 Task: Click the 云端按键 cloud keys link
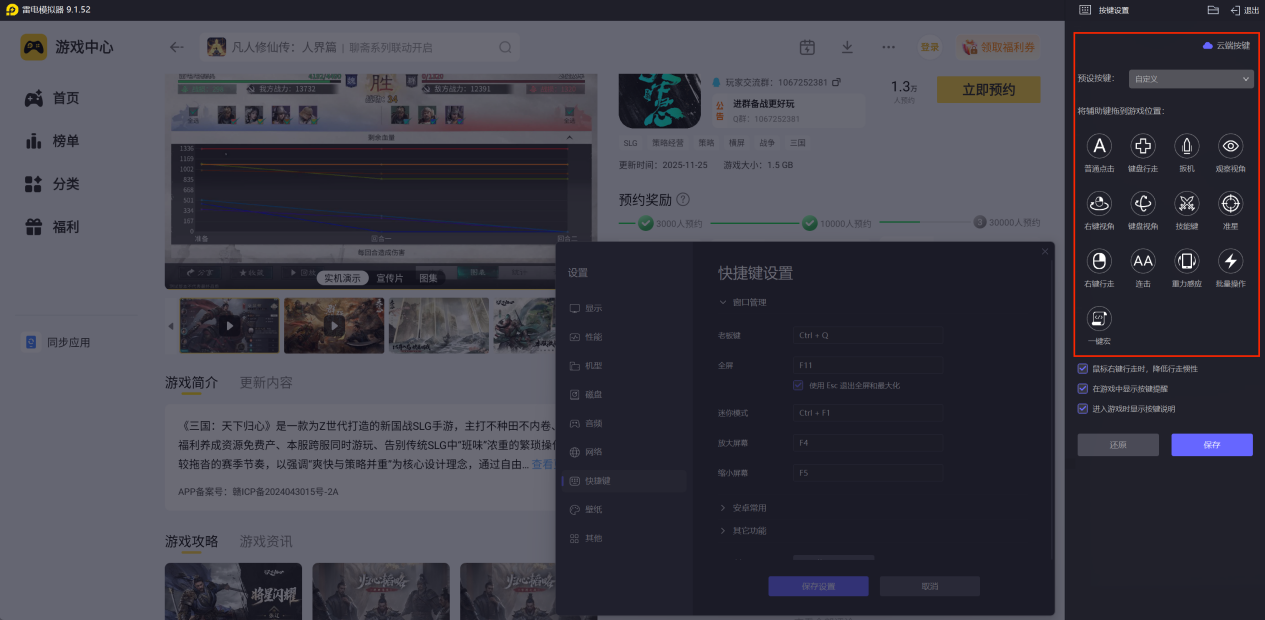pos(1226,46)
